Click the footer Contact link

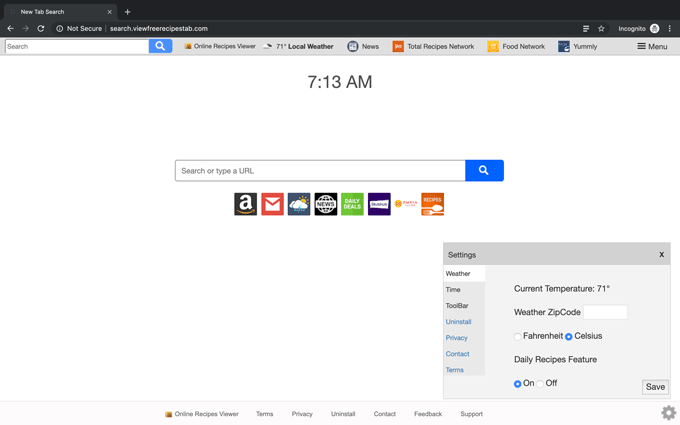tap(385, 414)
